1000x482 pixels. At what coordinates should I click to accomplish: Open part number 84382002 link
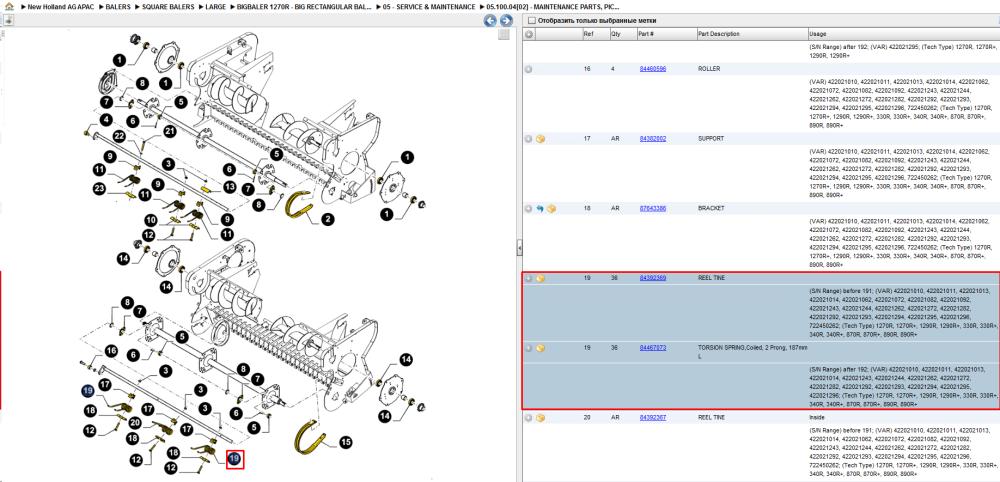click(652, 138)
